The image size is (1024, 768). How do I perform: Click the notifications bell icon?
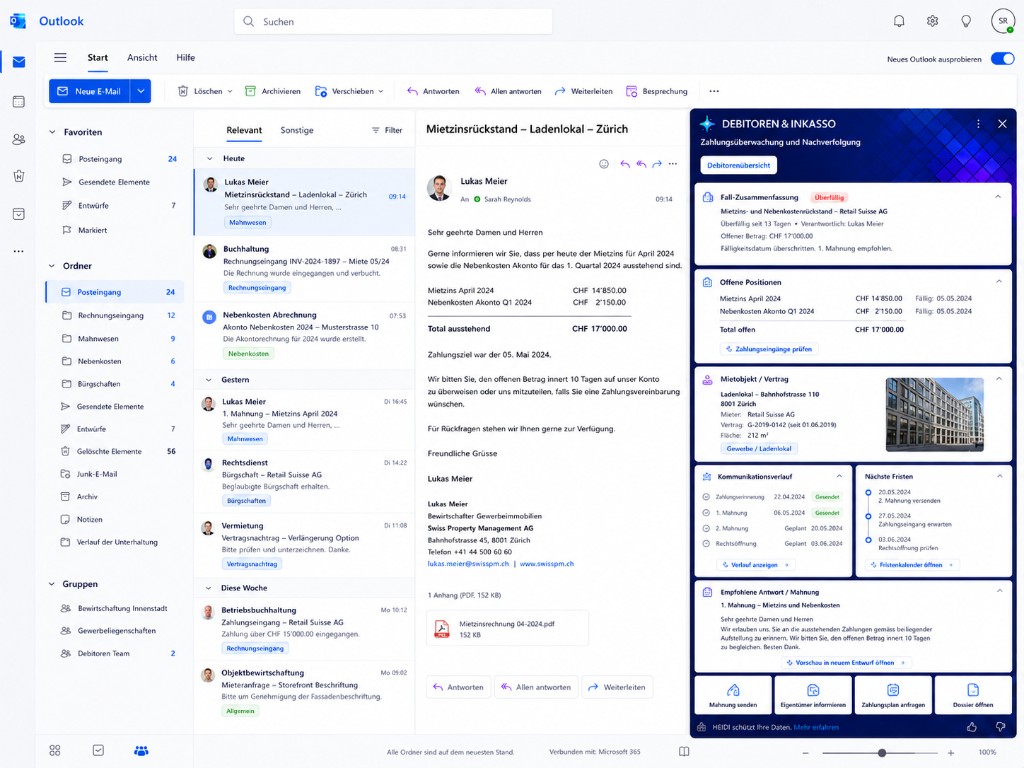(899, 22)
